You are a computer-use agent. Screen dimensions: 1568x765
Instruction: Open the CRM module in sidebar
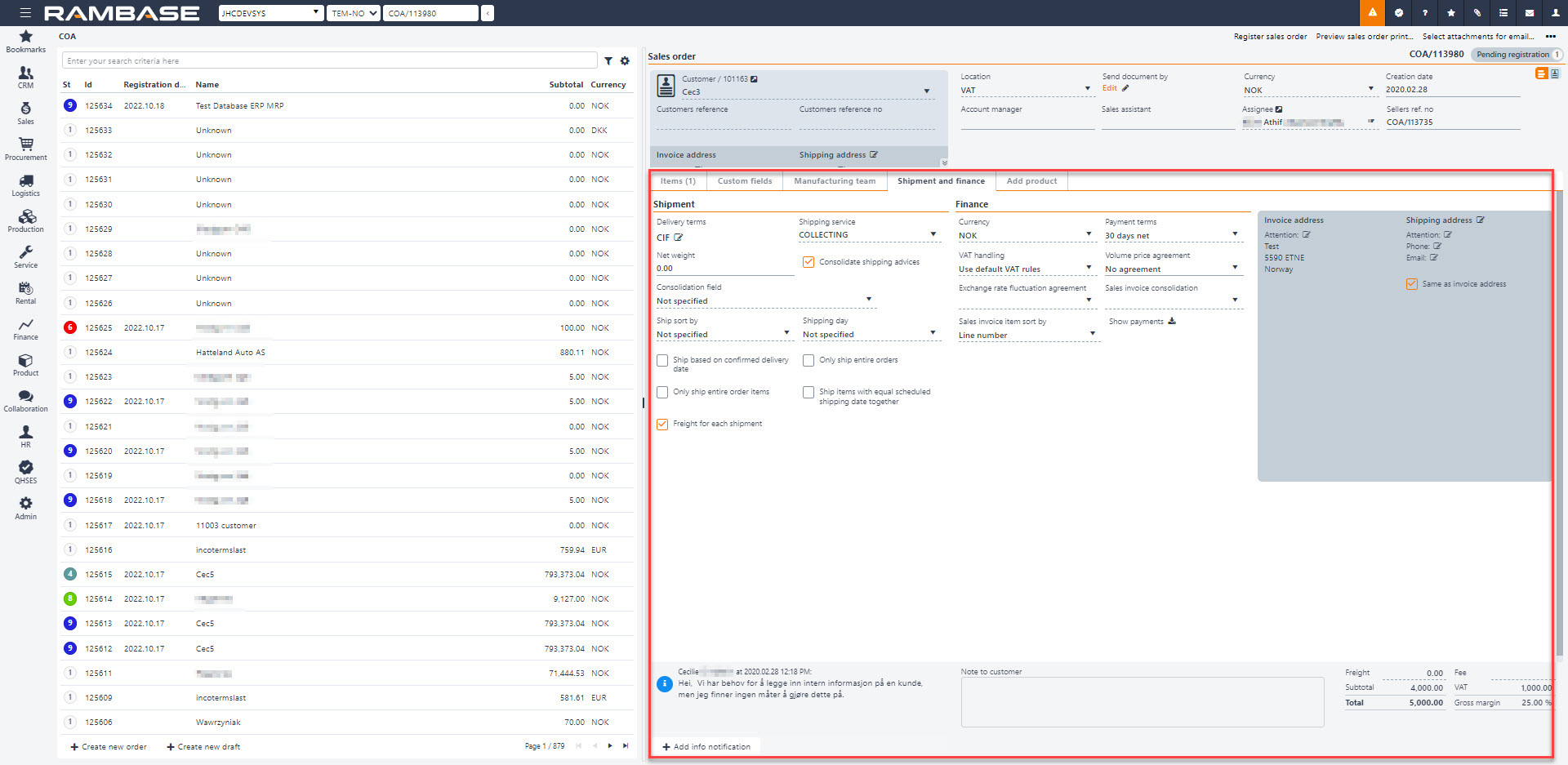point(25,77)
